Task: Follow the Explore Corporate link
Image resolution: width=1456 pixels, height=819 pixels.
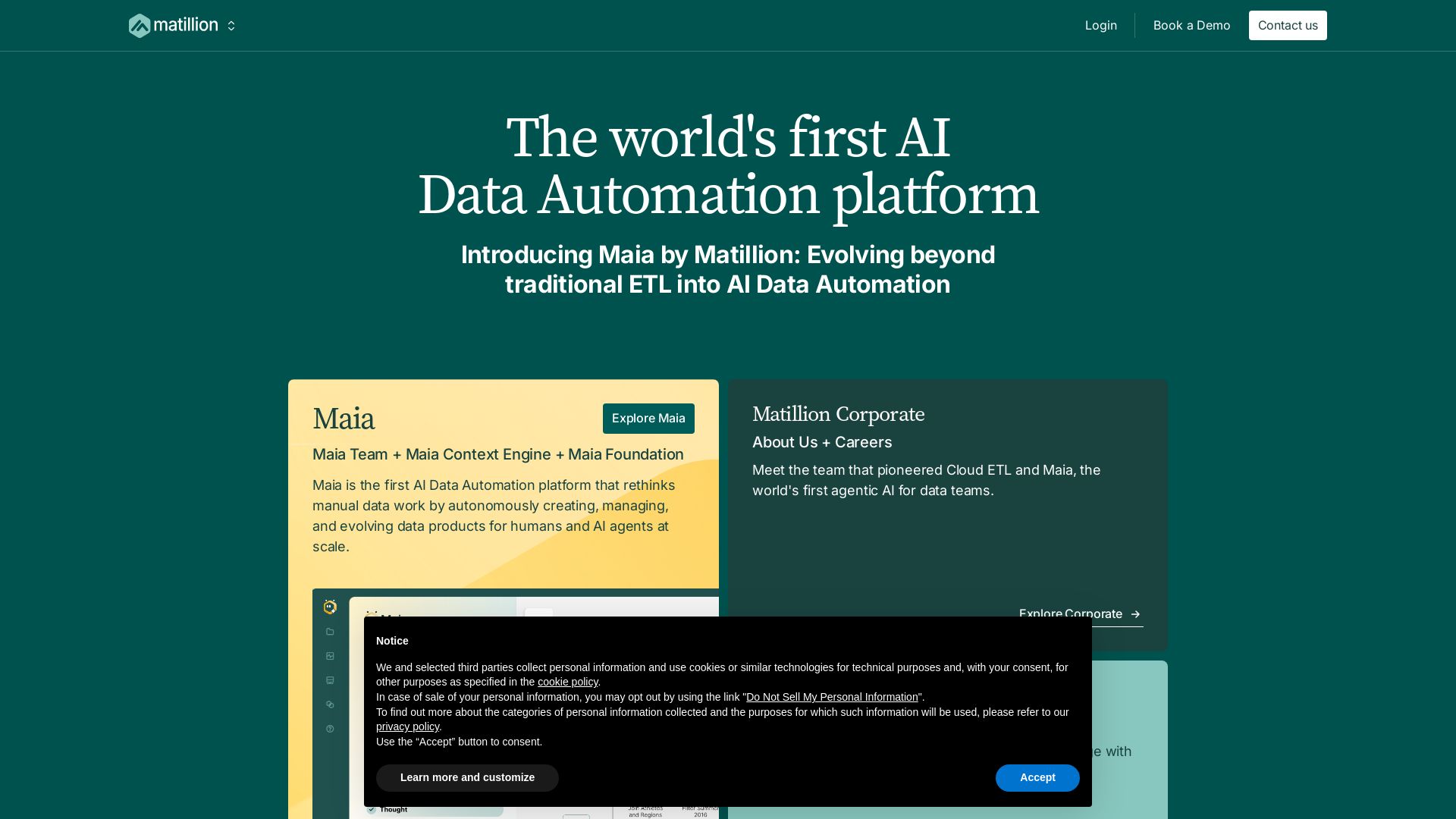Action: tap(1081, 614)
